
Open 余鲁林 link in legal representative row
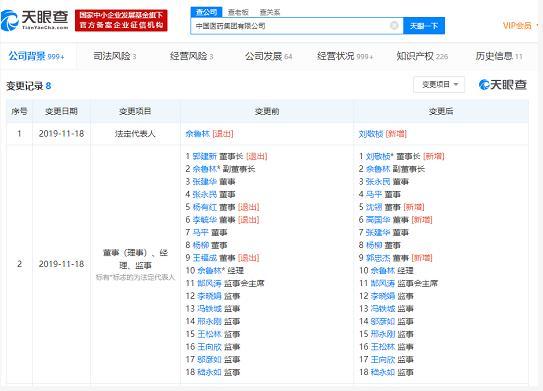point(198,134)
